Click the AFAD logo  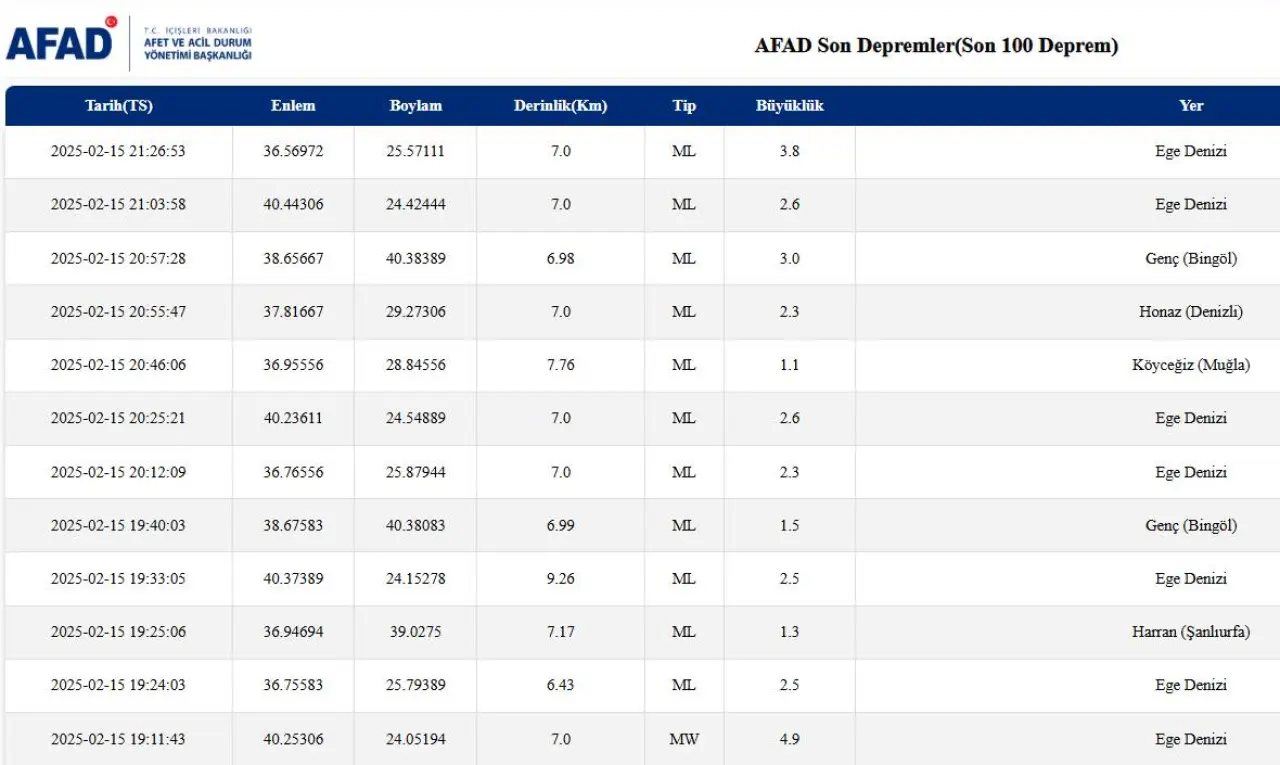(62, 40)
